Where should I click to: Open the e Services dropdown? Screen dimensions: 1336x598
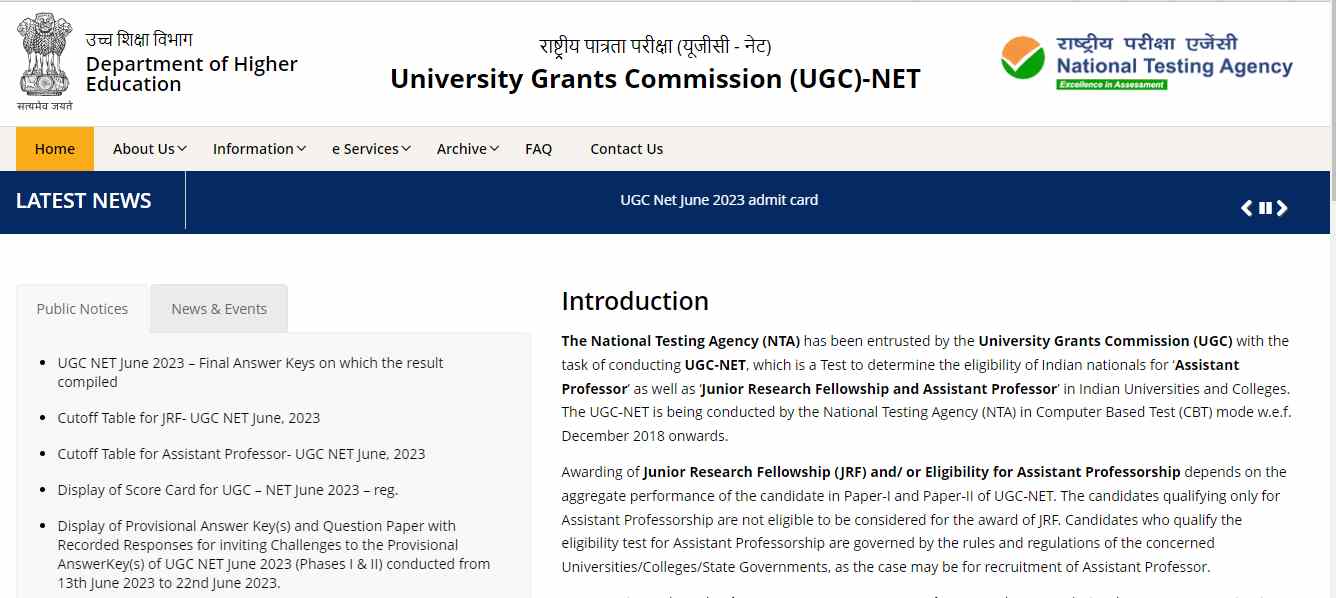pos(371,149)
